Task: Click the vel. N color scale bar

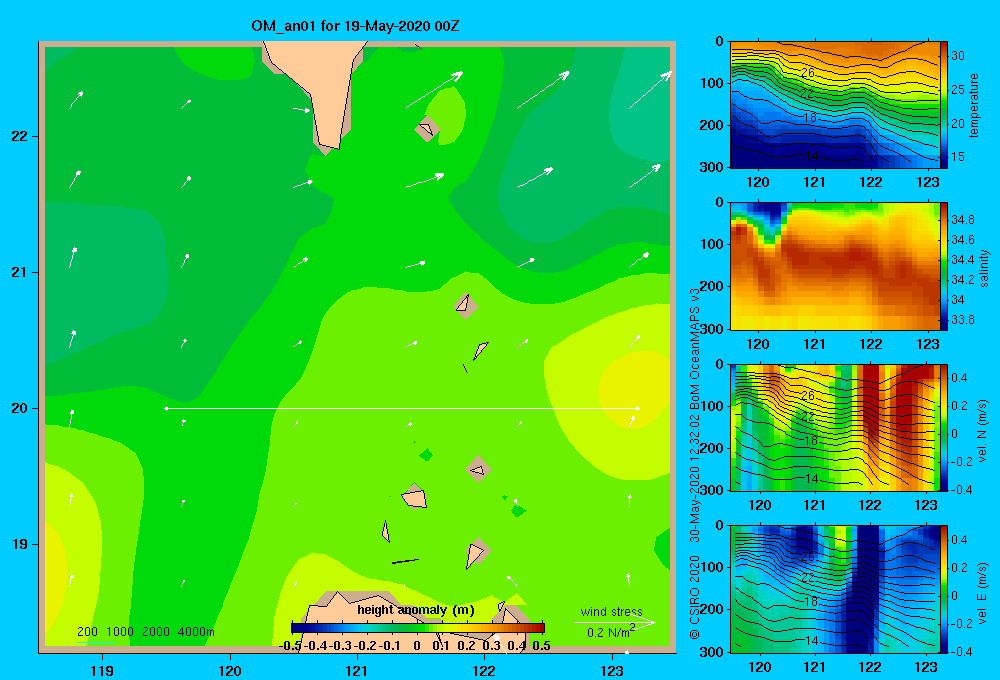Action: coord(944,427)
